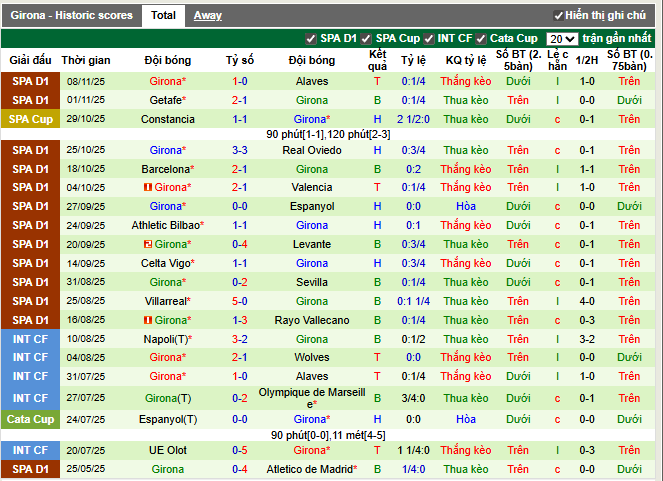Click the Kết quả column header

click(x=377, y=60)
